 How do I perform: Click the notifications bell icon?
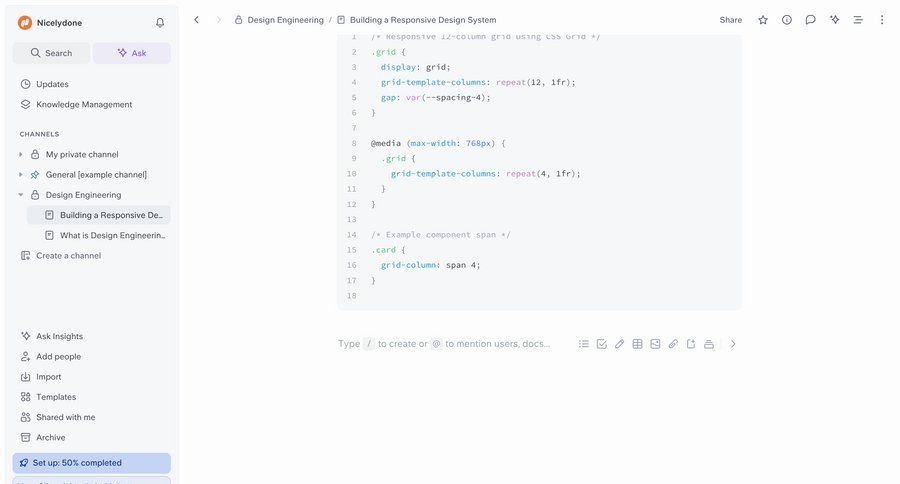(x=160, y=23)
